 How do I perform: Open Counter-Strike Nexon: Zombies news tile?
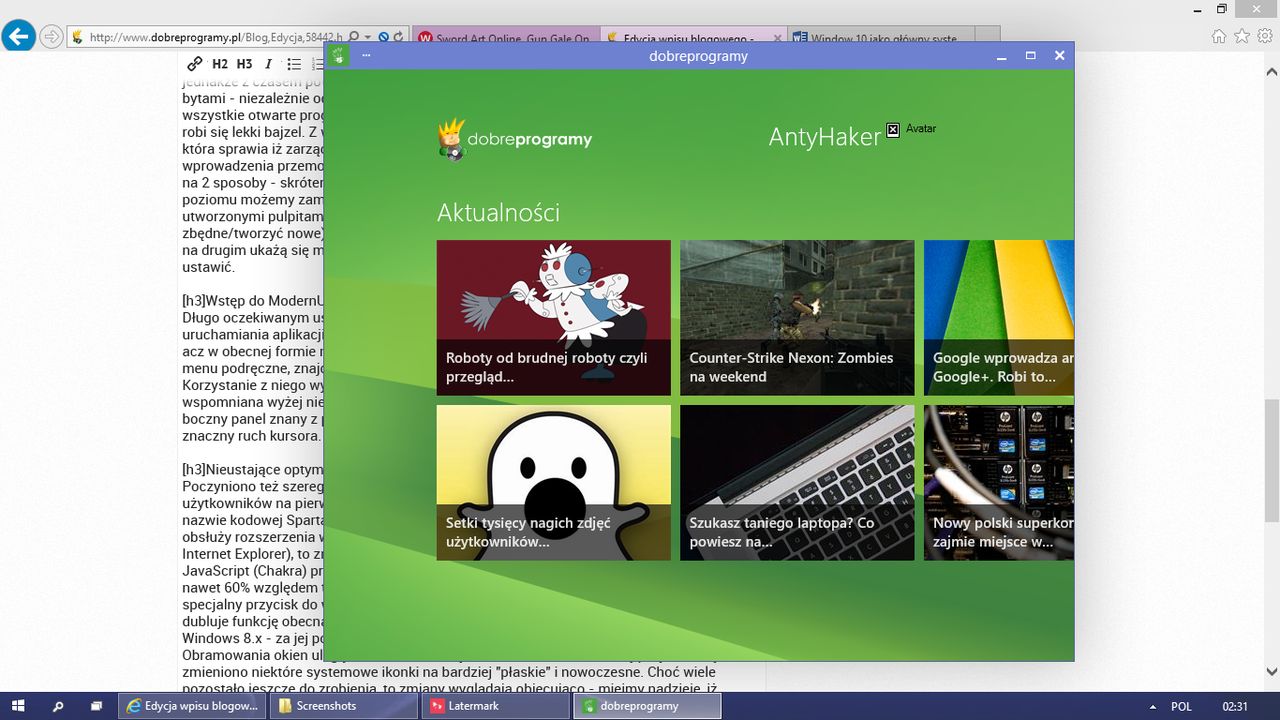(x=797, y=318)
